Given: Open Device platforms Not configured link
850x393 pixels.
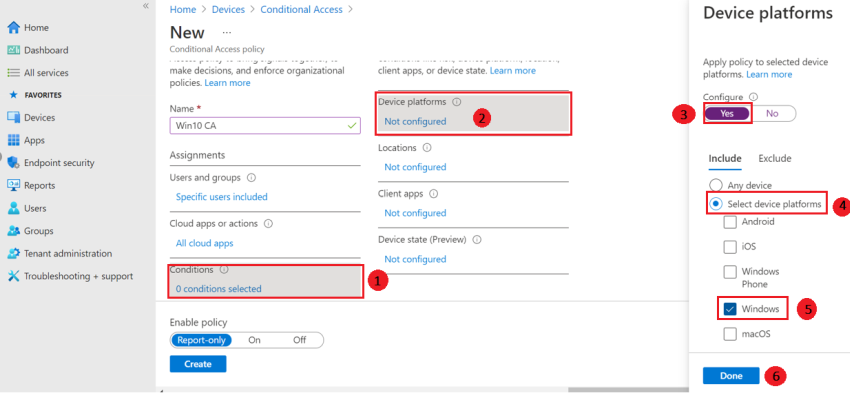Looking at the screenshot, I should [415, 121].
